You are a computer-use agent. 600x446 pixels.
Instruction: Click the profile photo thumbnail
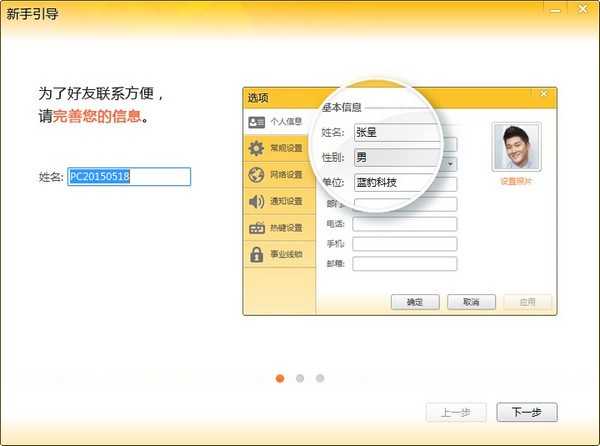click(517, 146)
